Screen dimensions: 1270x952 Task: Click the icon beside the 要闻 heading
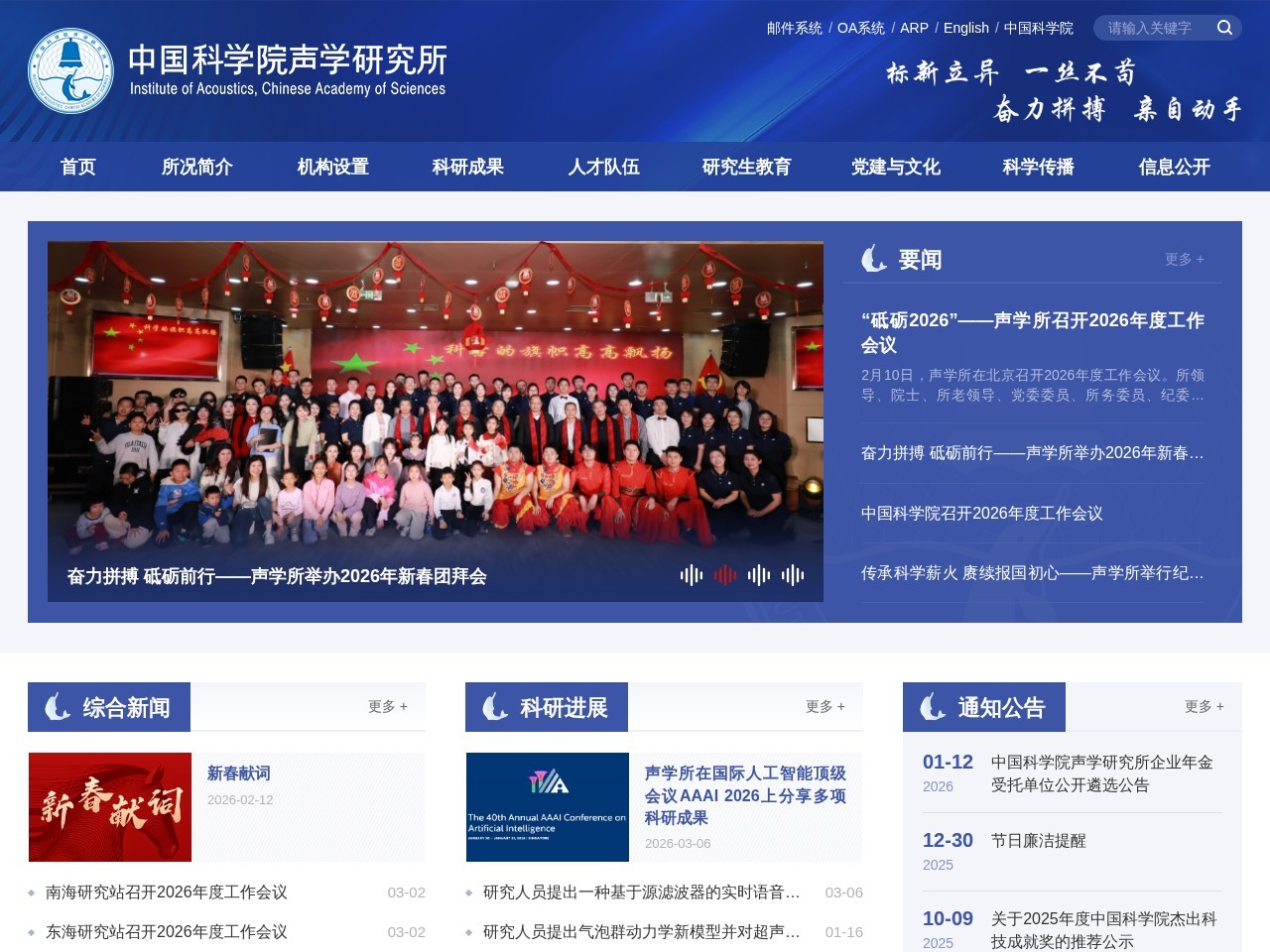(x=873, y=259)
